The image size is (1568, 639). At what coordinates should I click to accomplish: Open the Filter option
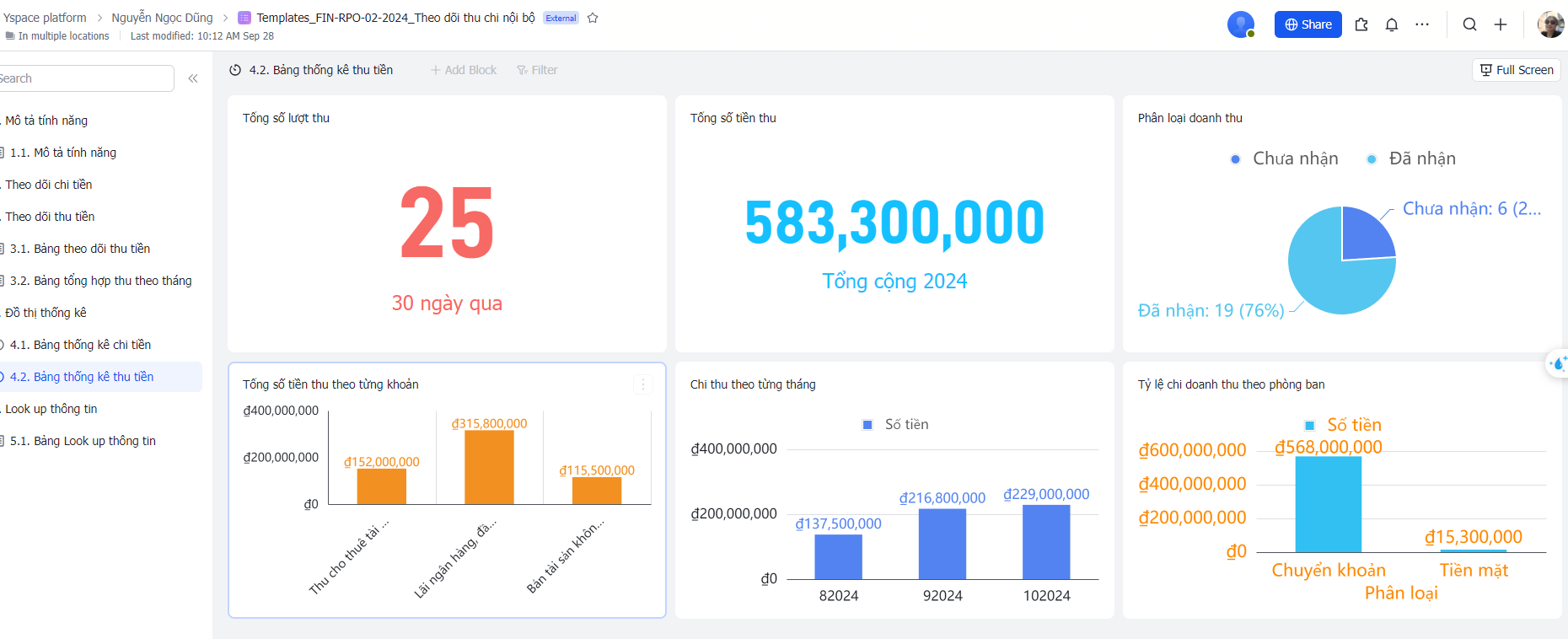[x=537, y=70]
